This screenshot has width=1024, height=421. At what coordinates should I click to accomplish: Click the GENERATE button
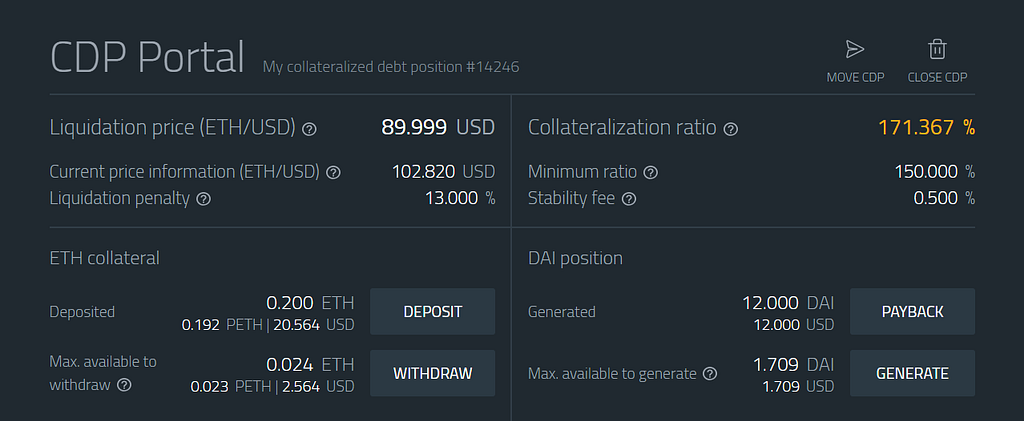912,373
